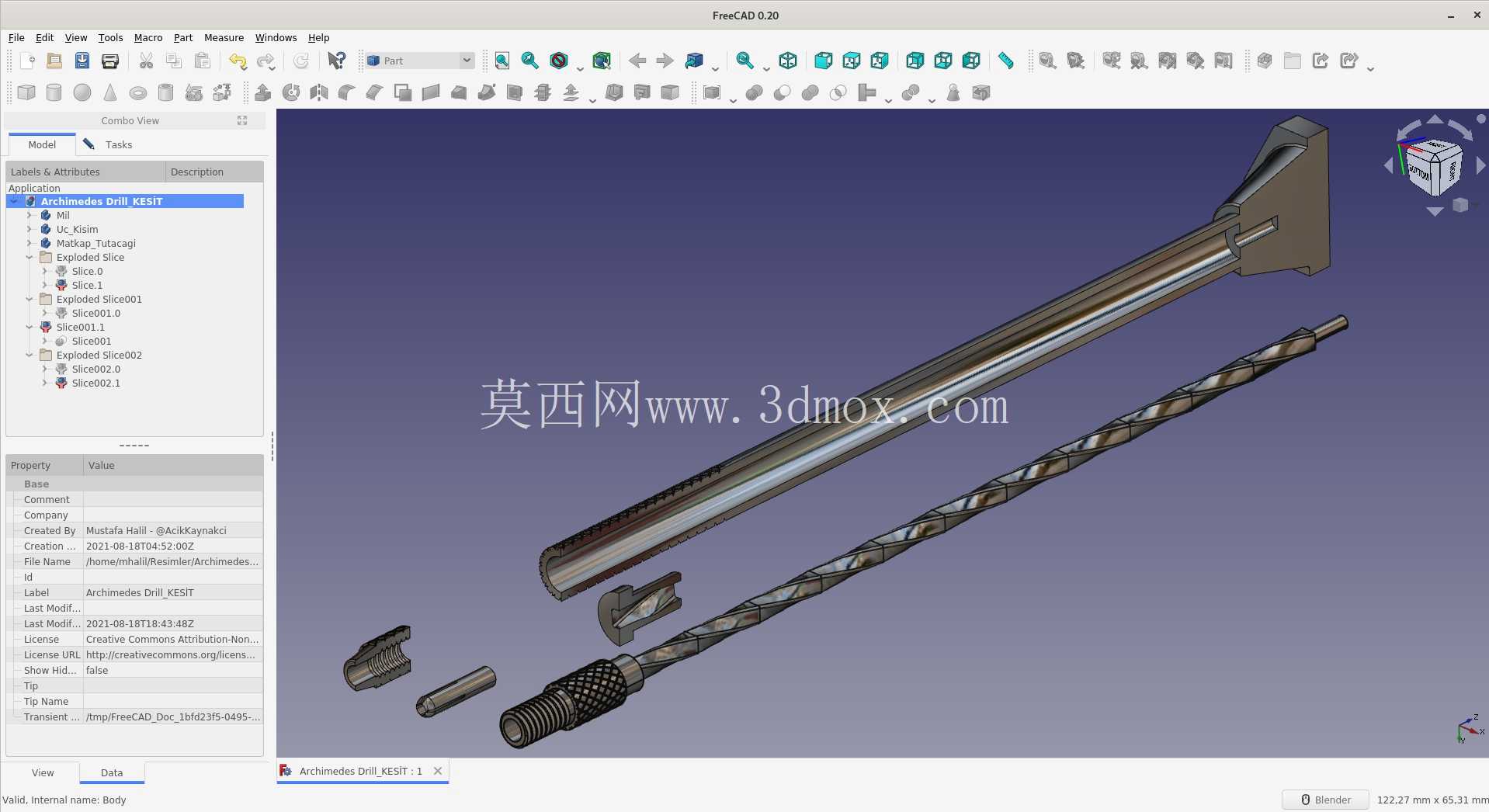The width and height of the screenshot is (1489, 812).
Task: Click the Sweep tool icon
Action: coord(487,93)
